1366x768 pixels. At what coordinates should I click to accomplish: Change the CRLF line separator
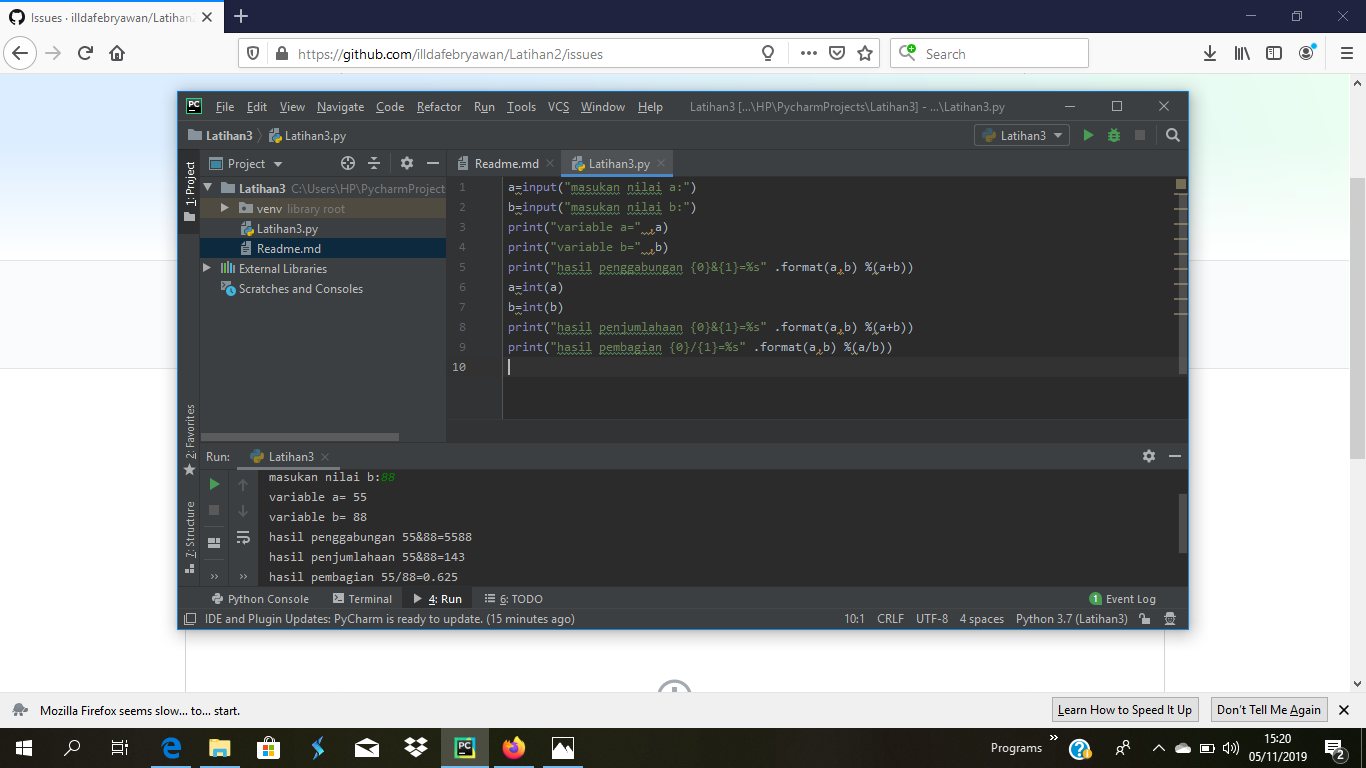pyautogui.click(x=890, y=619)
